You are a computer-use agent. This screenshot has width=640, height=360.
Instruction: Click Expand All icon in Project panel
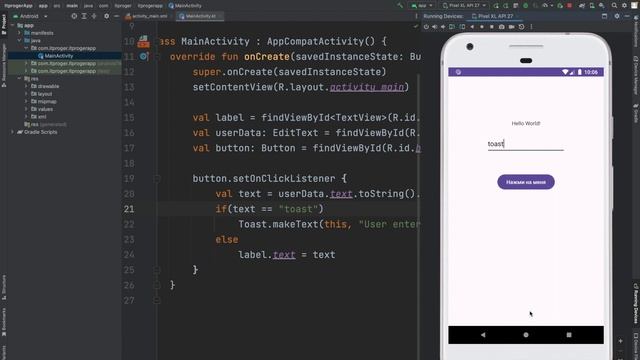pos(84,16)
